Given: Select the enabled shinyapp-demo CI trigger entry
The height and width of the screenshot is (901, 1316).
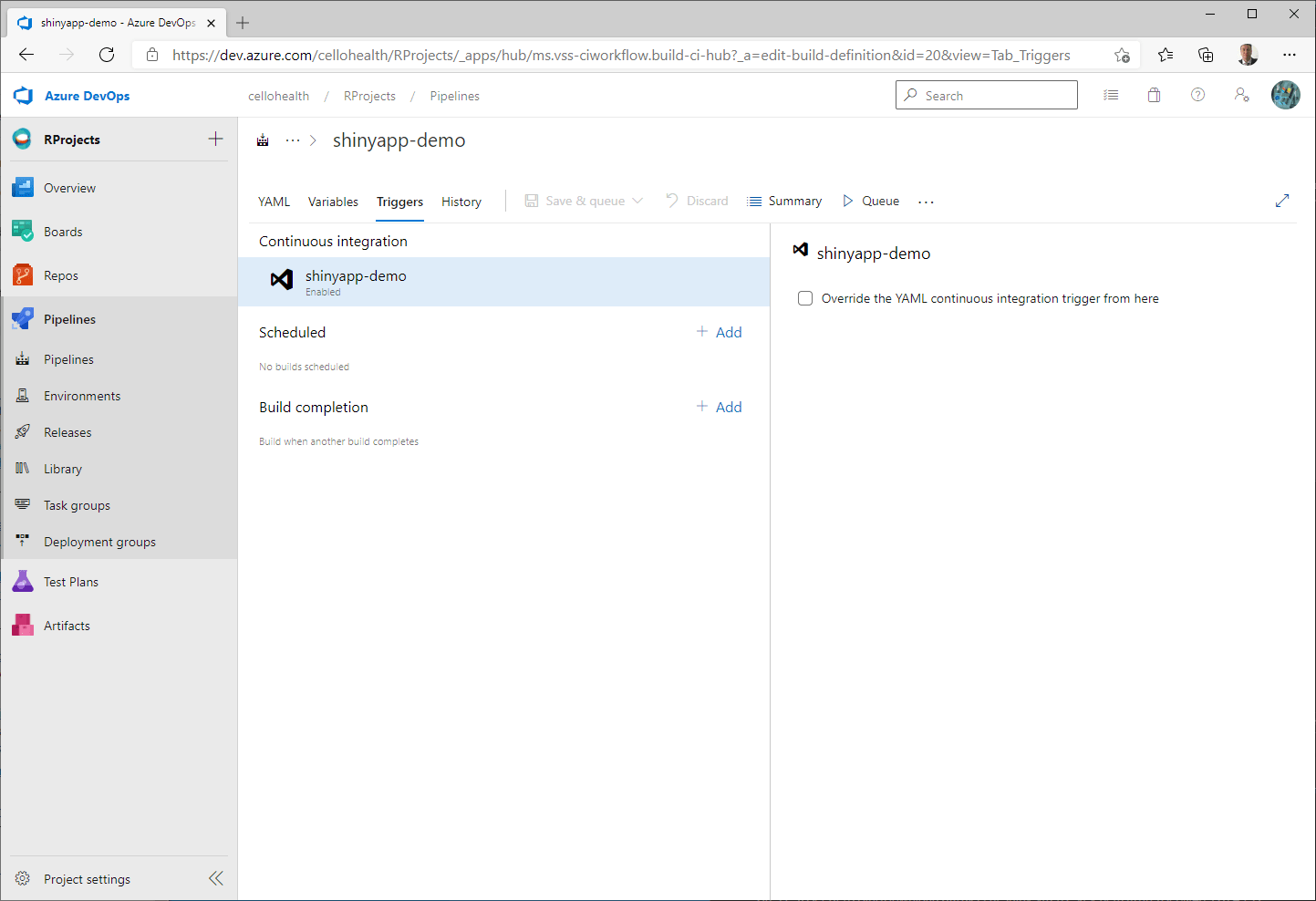Looking at the screenshot, I should (x=356, y=282).
